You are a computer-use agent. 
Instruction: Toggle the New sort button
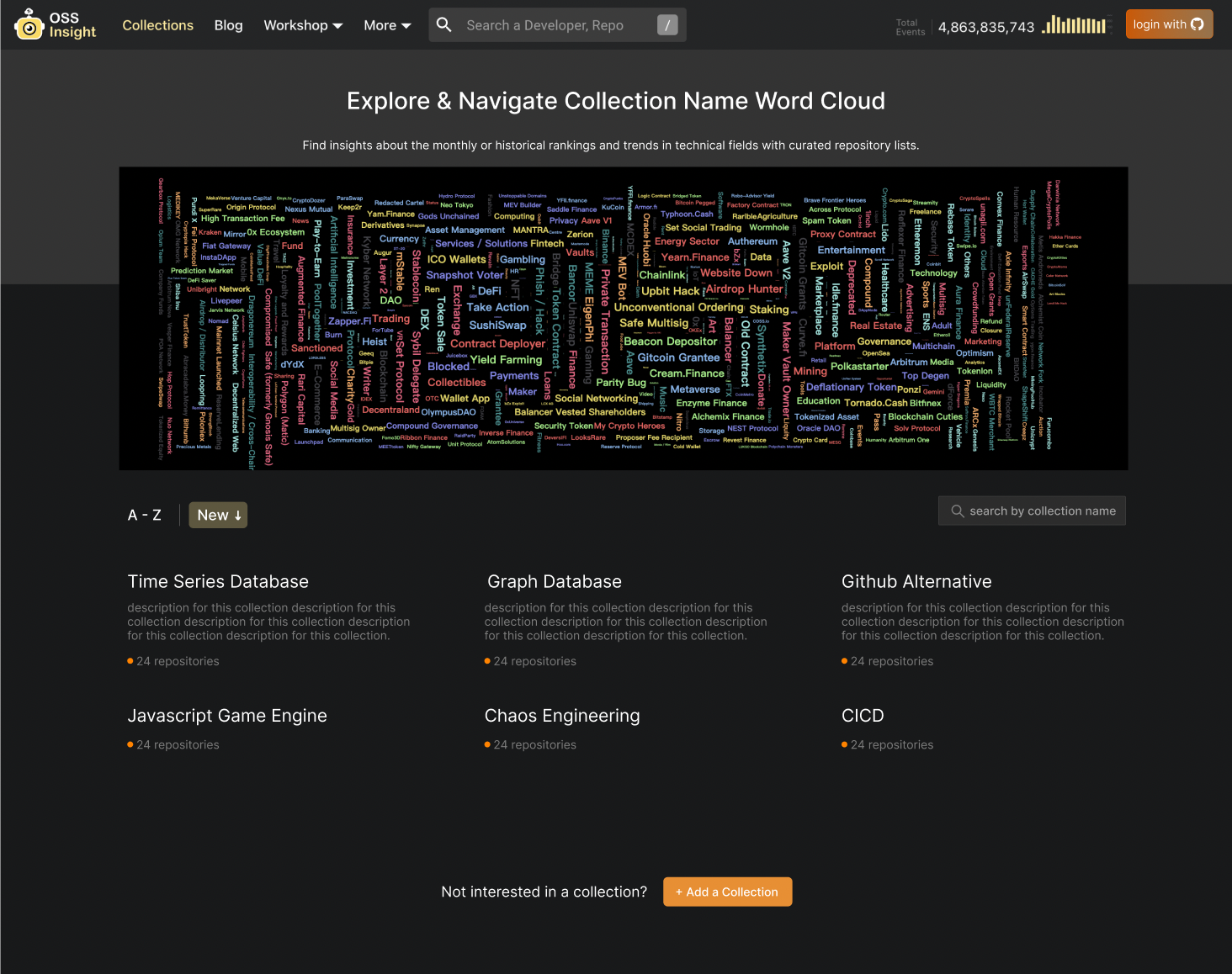click(218, 515)
